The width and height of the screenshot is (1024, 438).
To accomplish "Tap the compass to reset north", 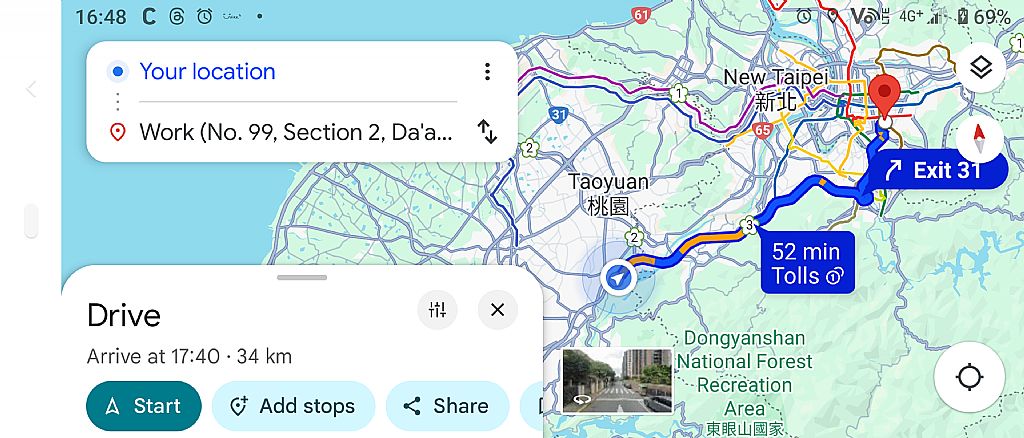I will coord(979,139).
